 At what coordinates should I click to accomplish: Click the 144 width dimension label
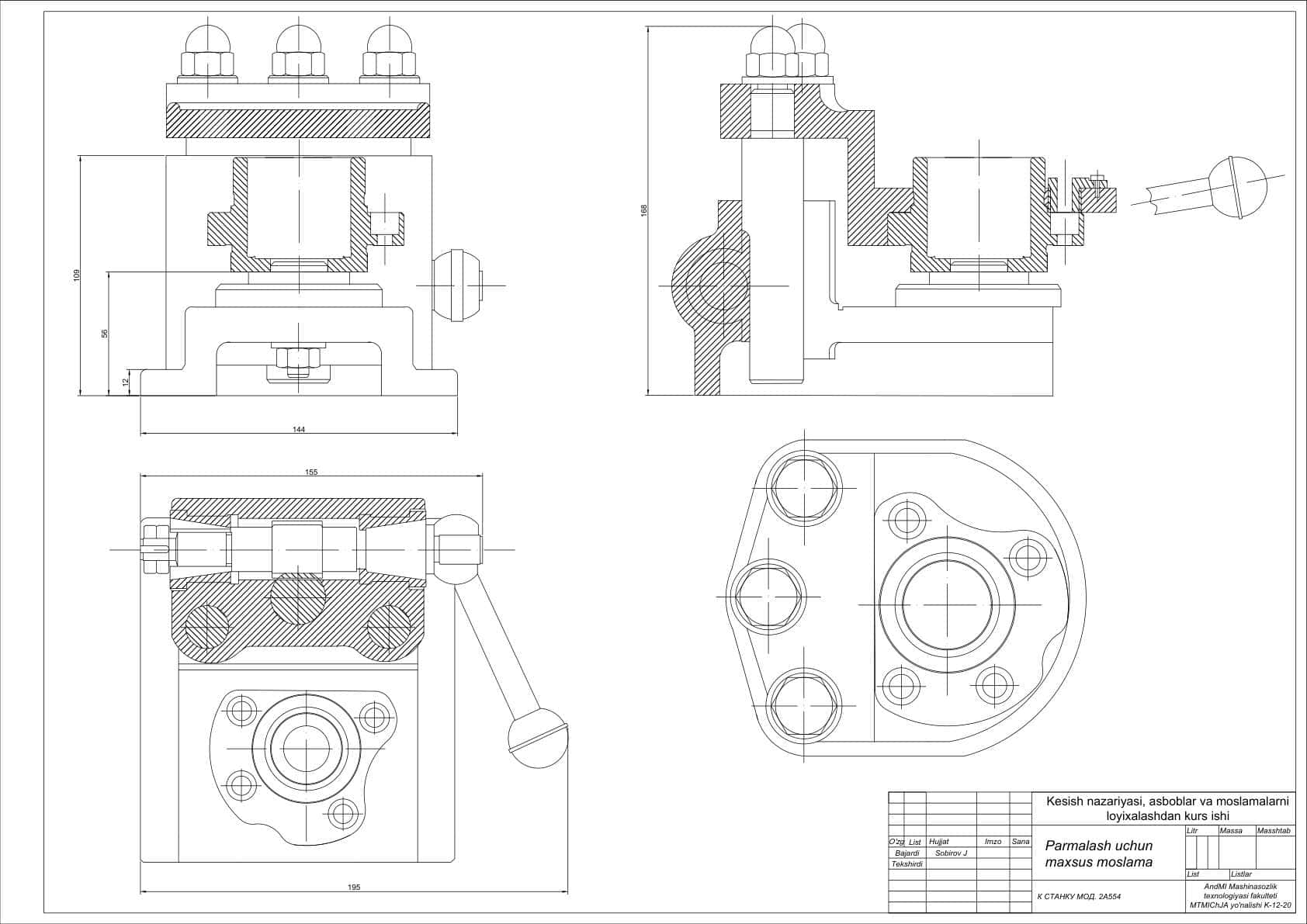pos(299,430)
